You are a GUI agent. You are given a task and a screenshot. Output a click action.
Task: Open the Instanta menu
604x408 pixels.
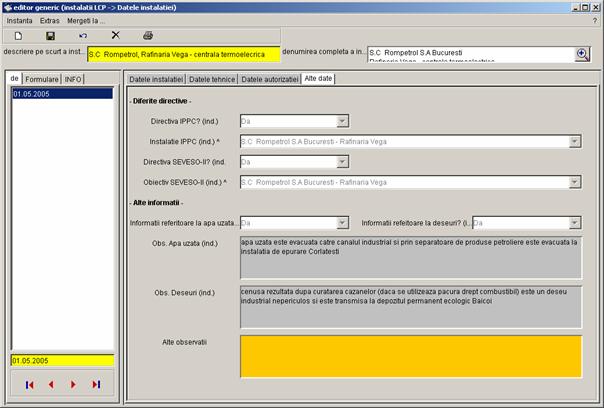[20, 20]
